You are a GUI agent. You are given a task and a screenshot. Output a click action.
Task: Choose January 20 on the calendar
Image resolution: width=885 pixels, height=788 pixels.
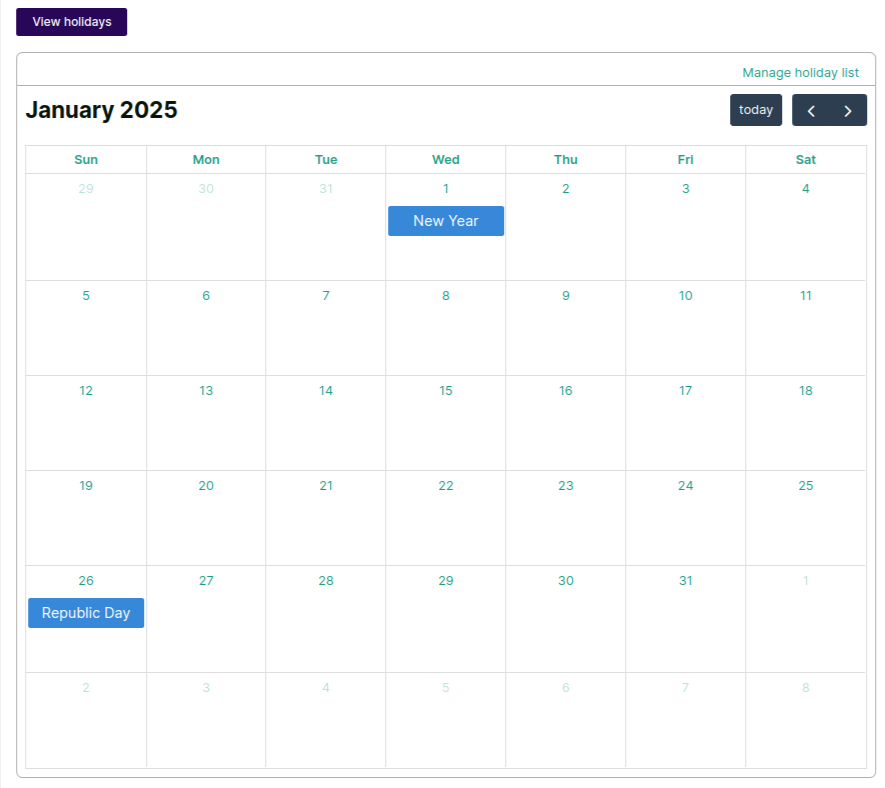click(206, 486)
